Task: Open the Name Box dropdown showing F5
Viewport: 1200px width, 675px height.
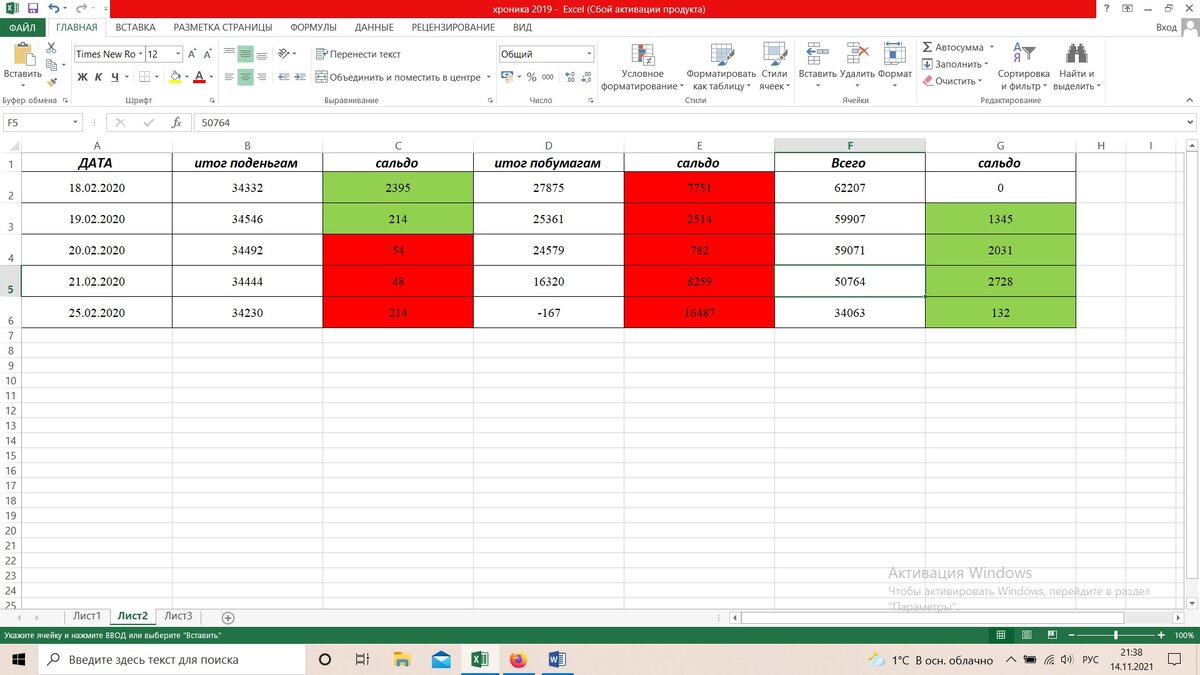Action: click(x=75, y=122)
